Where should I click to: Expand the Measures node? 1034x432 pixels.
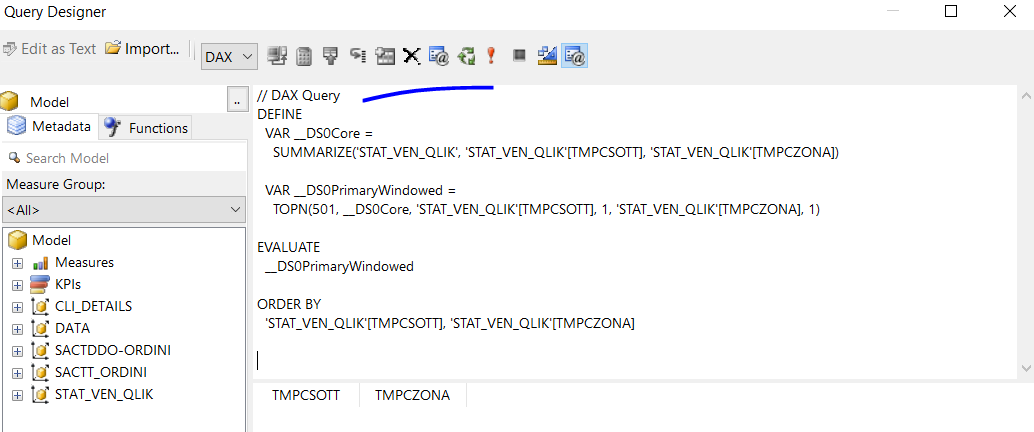[x=17, y=262]
